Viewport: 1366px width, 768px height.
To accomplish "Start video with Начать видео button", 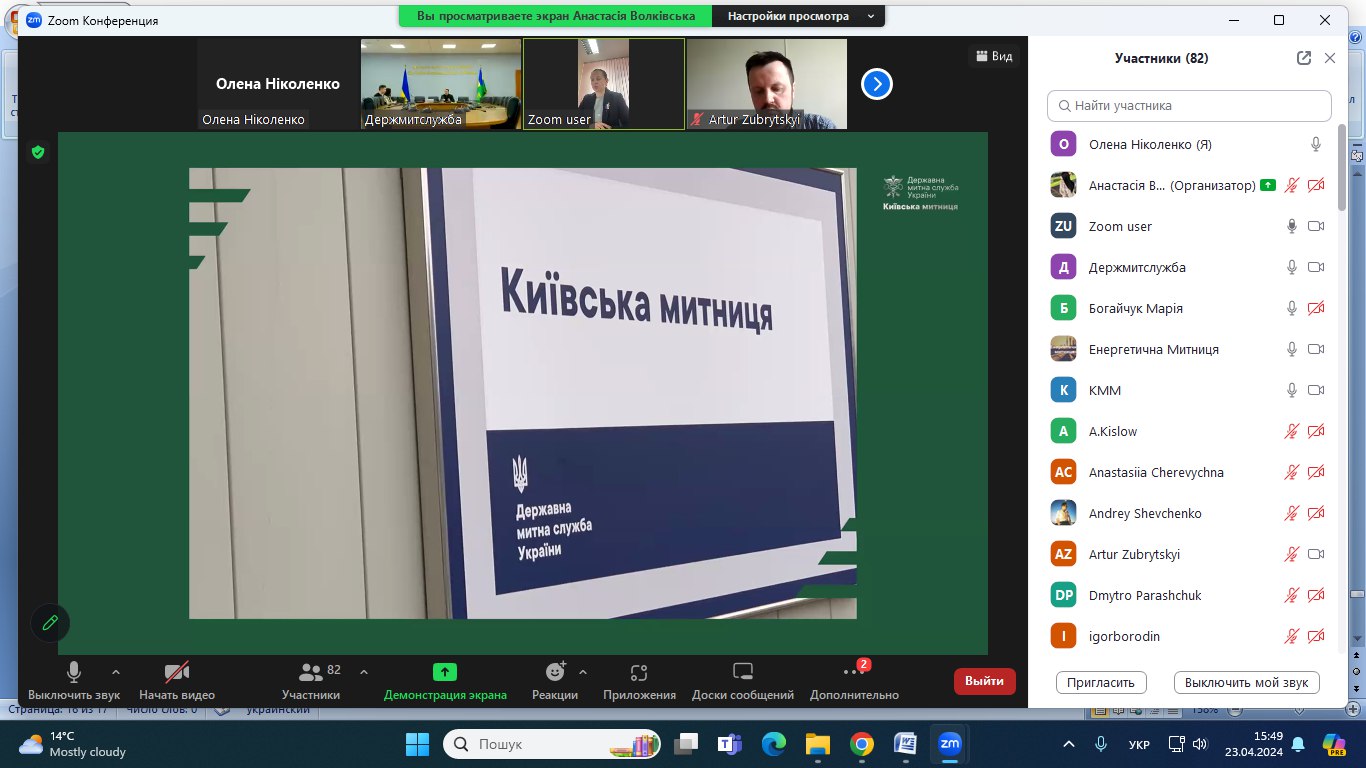I will click(x=177, y=681).
